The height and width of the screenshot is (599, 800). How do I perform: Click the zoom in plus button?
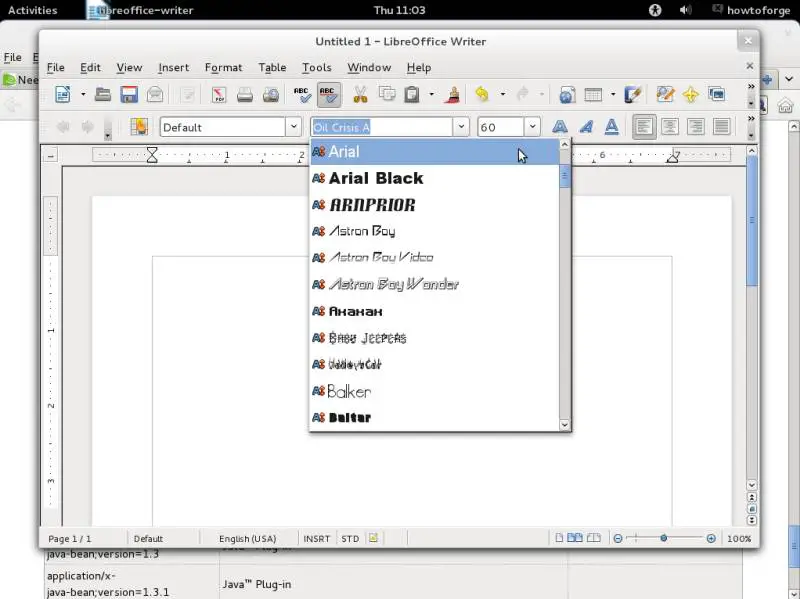(x=711, y=538)
